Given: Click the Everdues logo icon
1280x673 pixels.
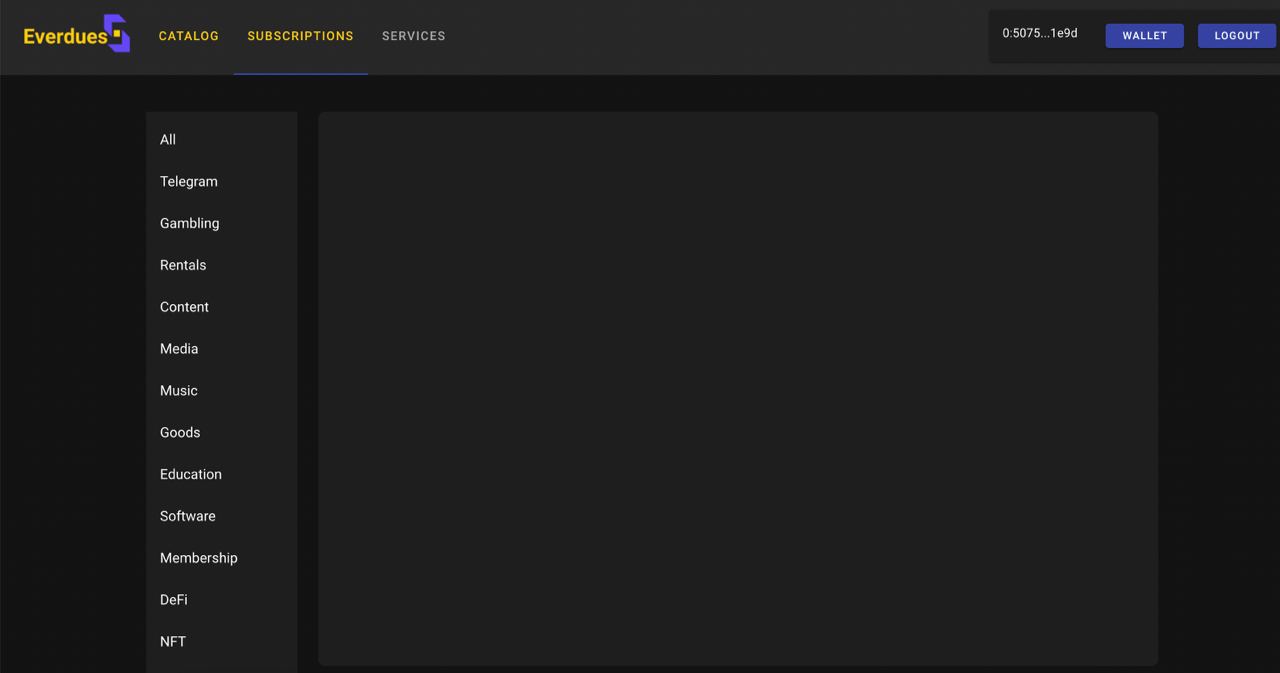Looking at the screenshot, I should (x=117, y=33).
